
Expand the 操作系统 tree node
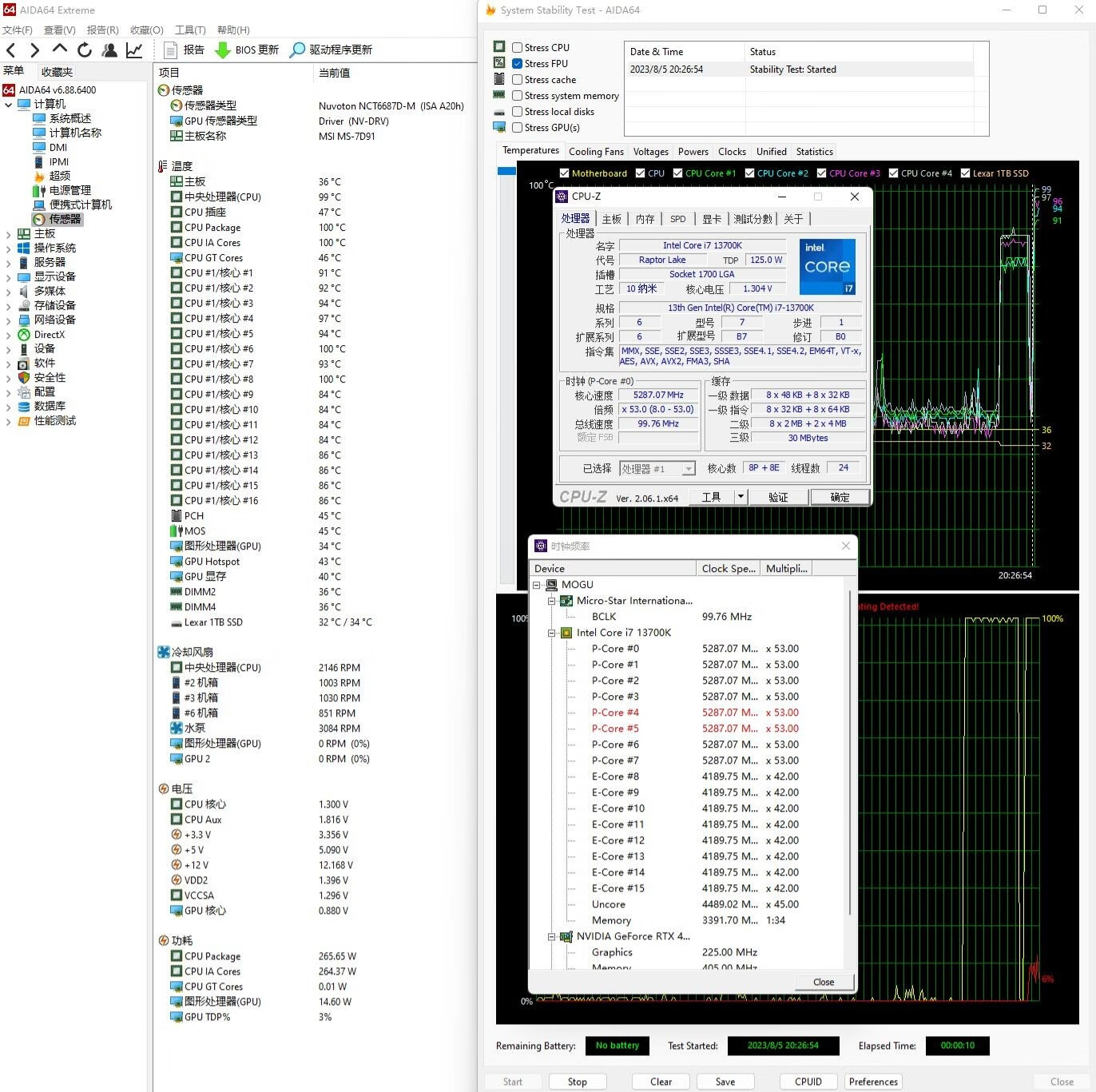8,248
